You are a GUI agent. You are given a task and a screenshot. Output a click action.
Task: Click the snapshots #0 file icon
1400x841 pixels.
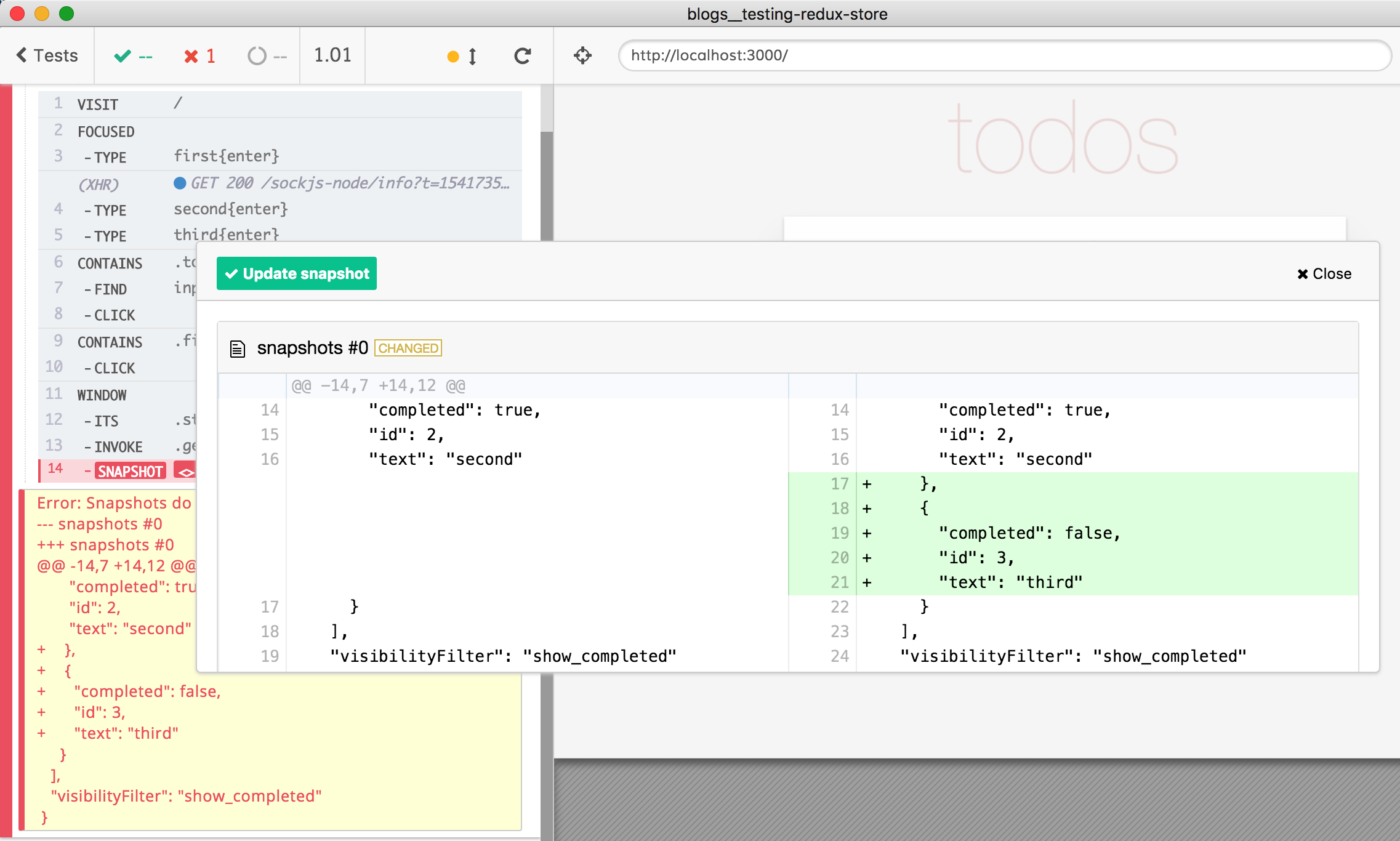pyautogui.click(x=238, y=349)
